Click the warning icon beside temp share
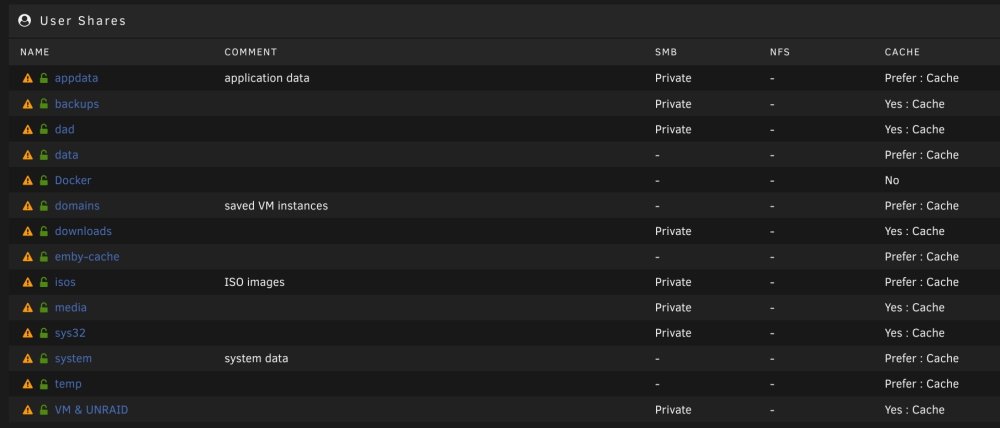Screen dimensions: 1000x428 (27, 385)
